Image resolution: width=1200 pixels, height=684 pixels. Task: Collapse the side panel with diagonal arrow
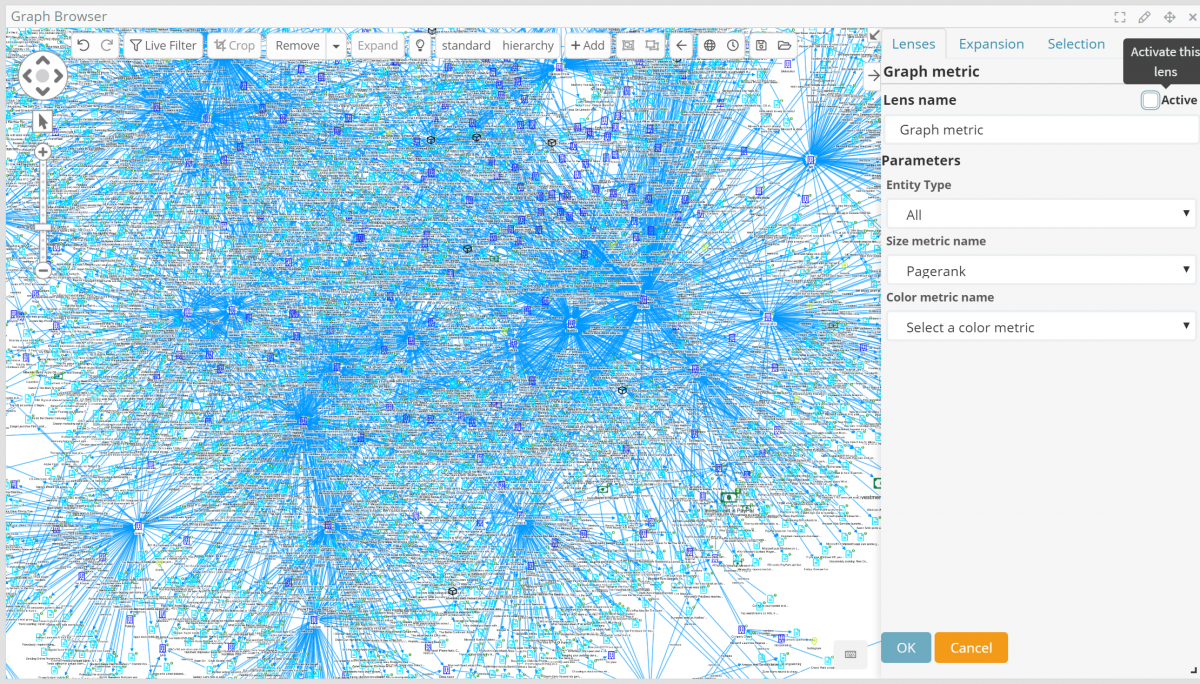point(874,35)
